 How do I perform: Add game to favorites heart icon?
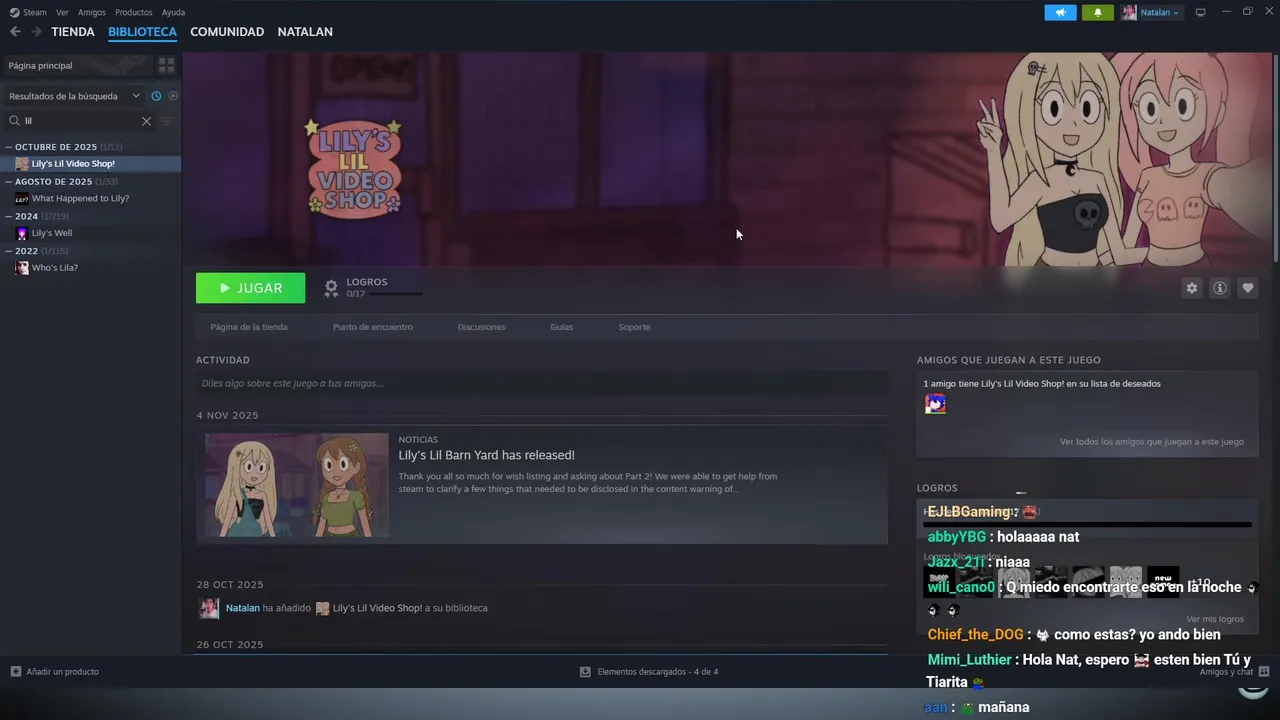point(1247,288)
